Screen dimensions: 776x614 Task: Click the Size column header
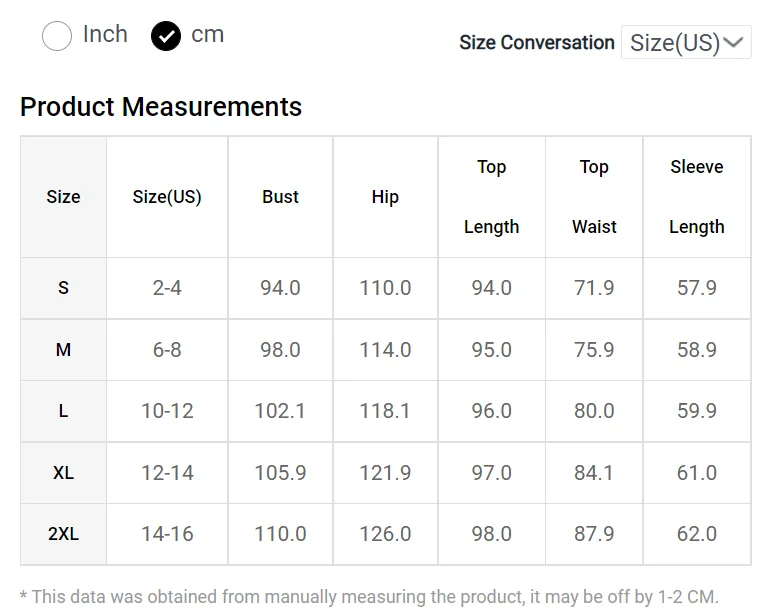63,197
